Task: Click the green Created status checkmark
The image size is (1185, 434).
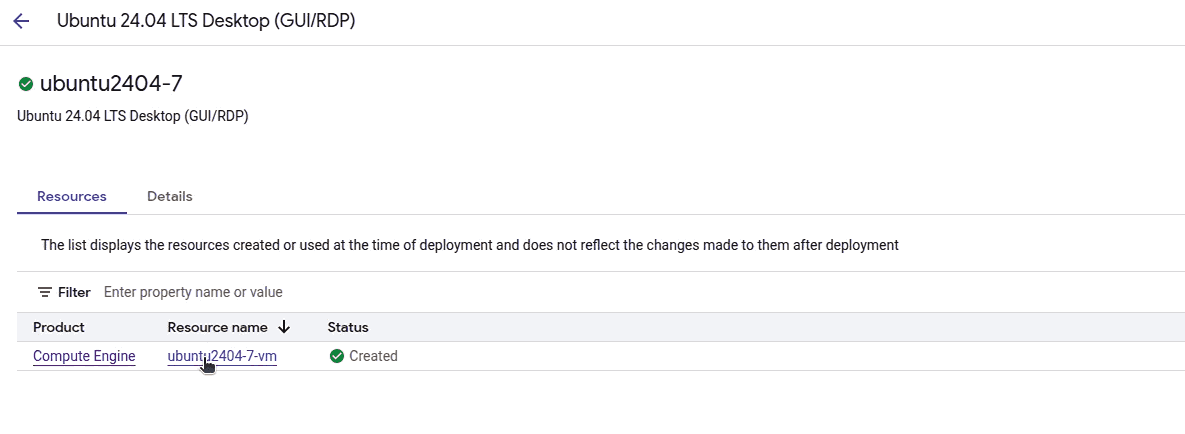Action: (x=337, y=356)
